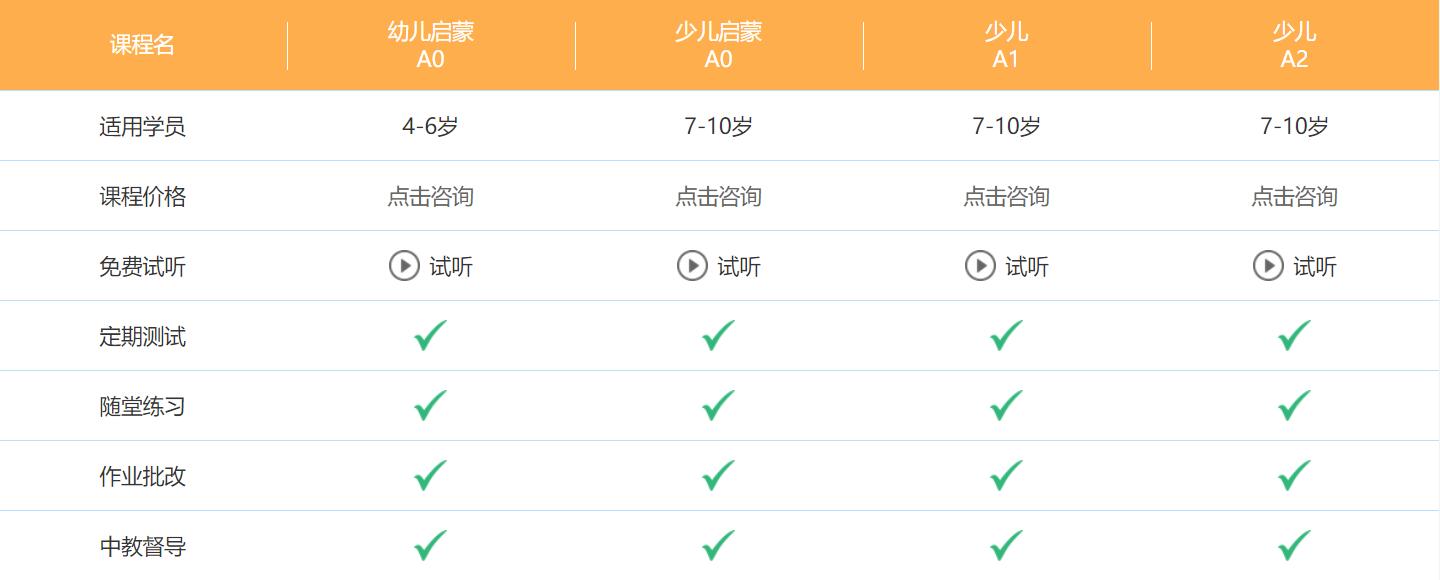The width and height of the screenshot is (1440, 580).
Task: Select the 少儿 A2 column header
Action: tap(1294, 44)
